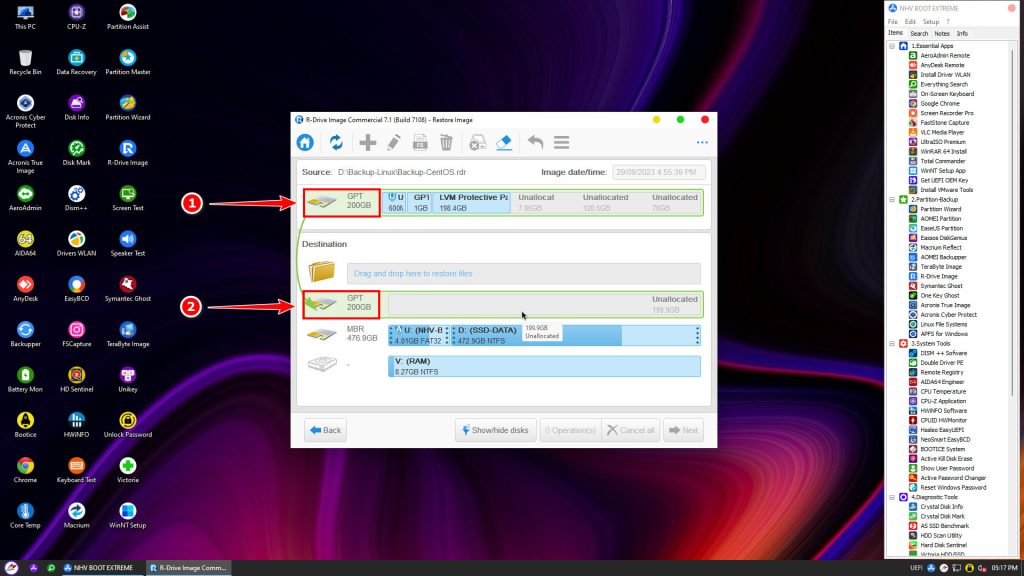Open the R-Drive Image desktop icon
The width and height of the screenshot is (1024, 576).
tap(128, 153)
